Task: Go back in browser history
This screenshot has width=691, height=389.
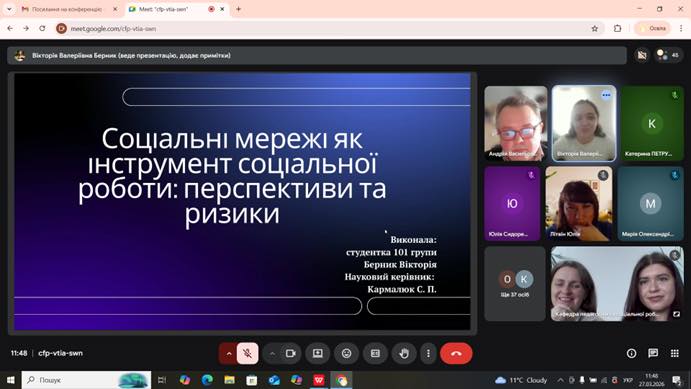Action: (x=10, y=28)
